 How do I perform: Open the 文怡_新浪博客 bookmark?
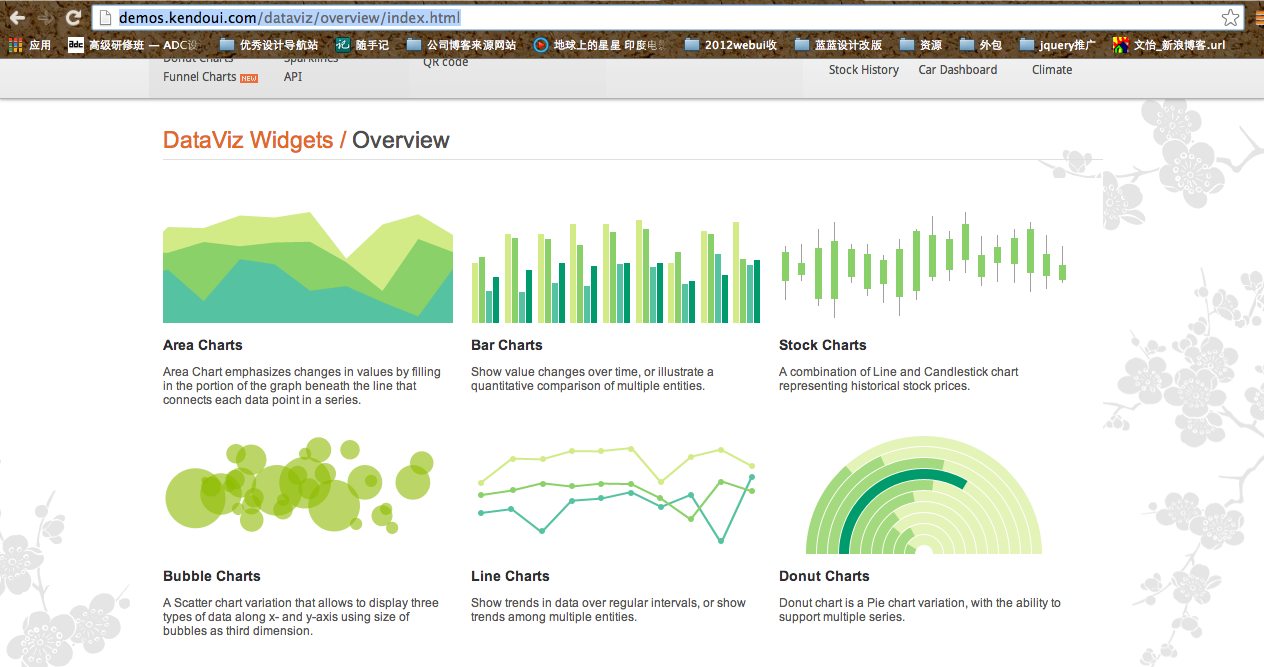coord(1169,45)
